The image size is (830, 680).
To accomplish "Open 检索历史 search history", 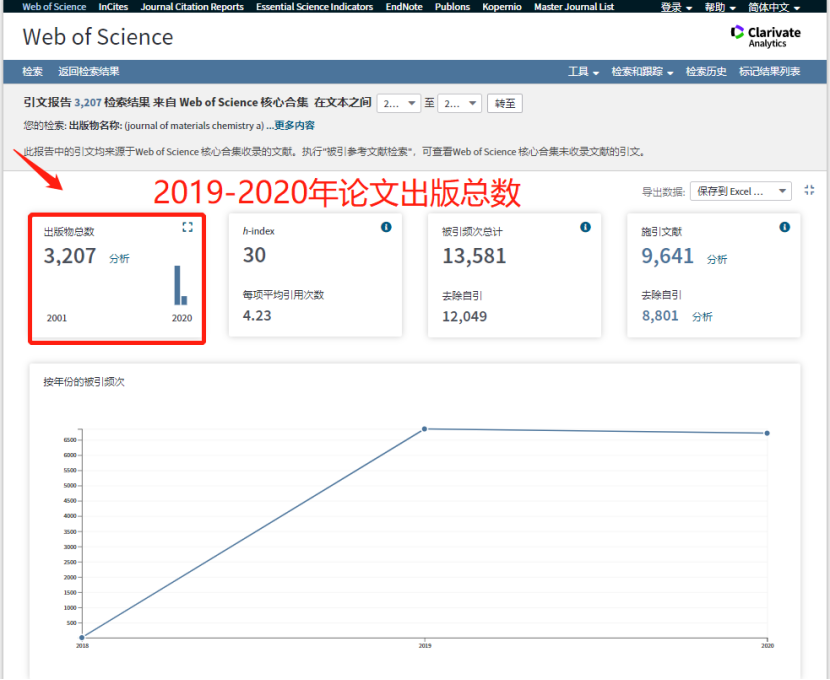I will (706, 71).
